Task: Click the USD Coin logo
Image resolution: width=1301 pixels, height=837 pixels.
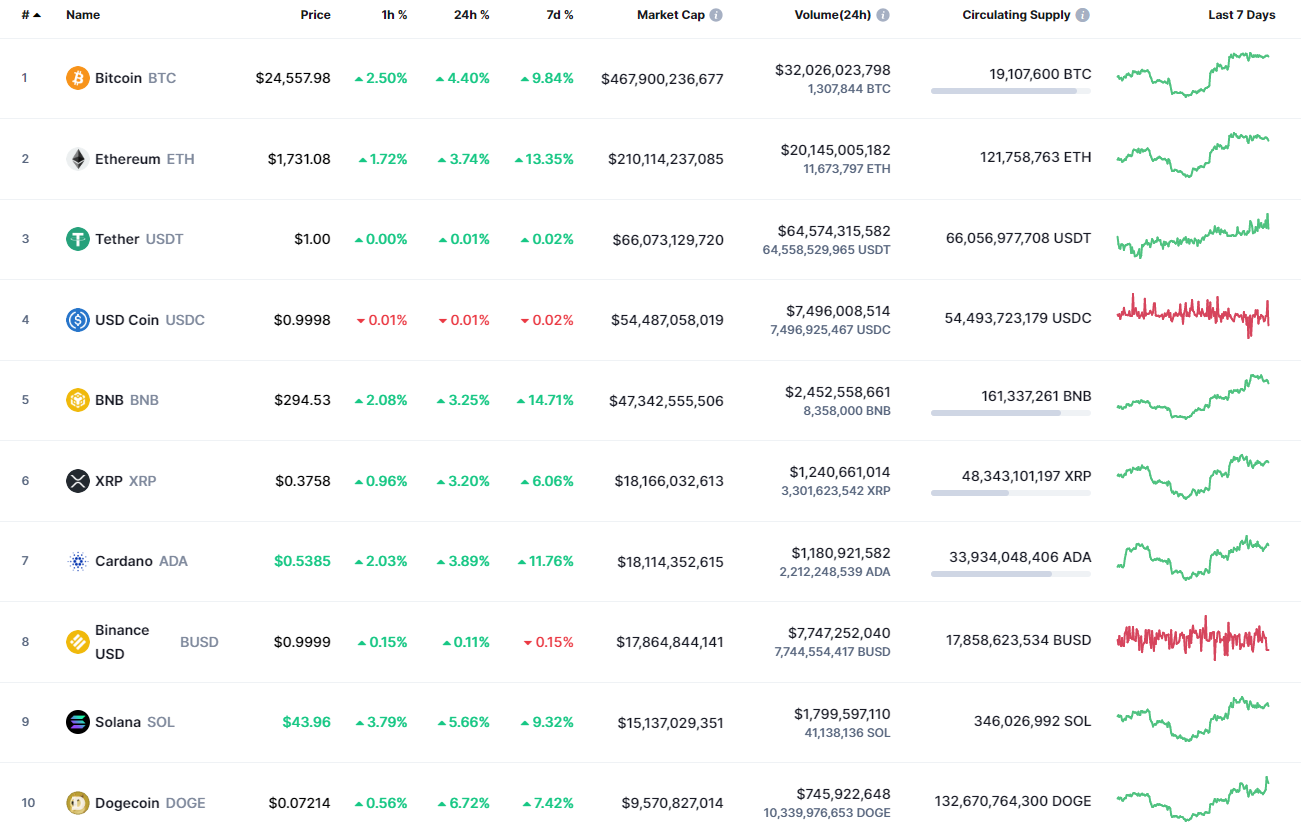Action: [77, 319]
